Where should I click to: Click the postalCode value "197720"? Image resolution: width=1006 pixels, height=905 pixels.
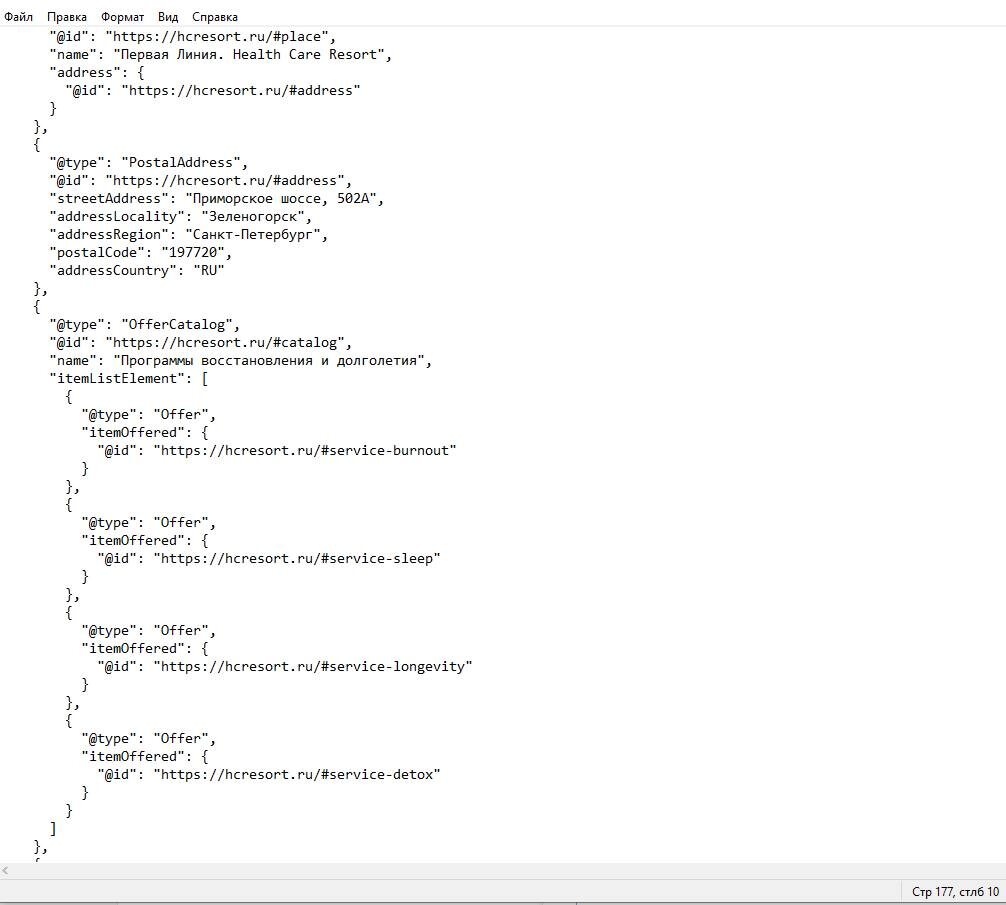click(192, 252)
